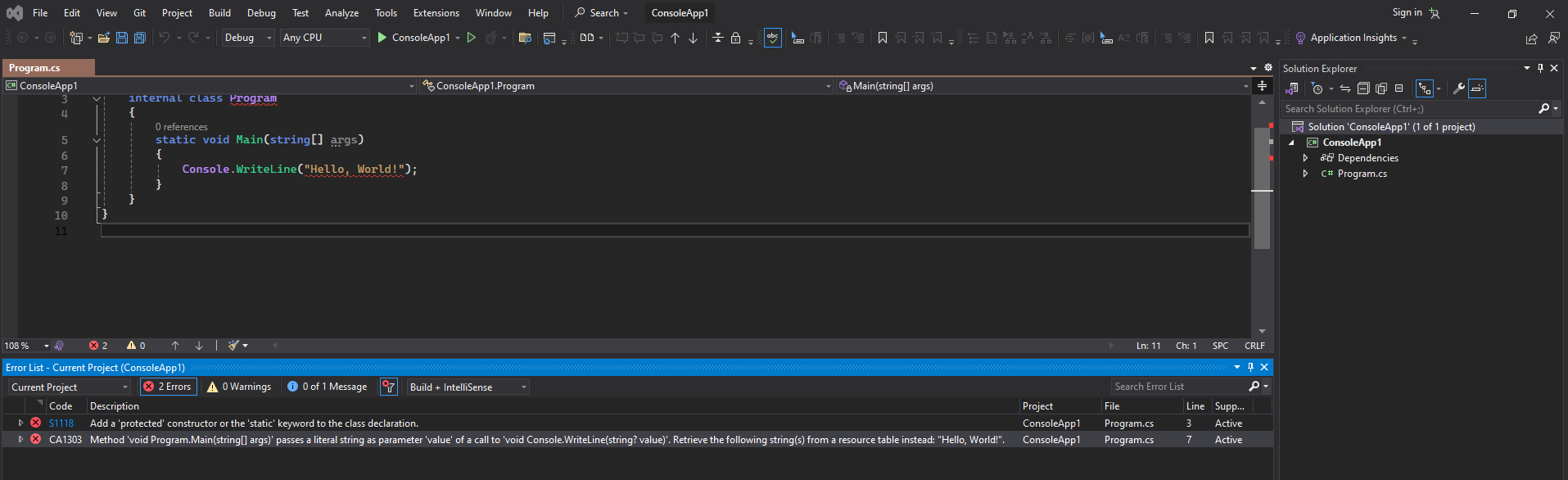Click the editor vertical scrollbar thumb
The width and height of the screenshot is (1568, 480).
(1262, 188)
